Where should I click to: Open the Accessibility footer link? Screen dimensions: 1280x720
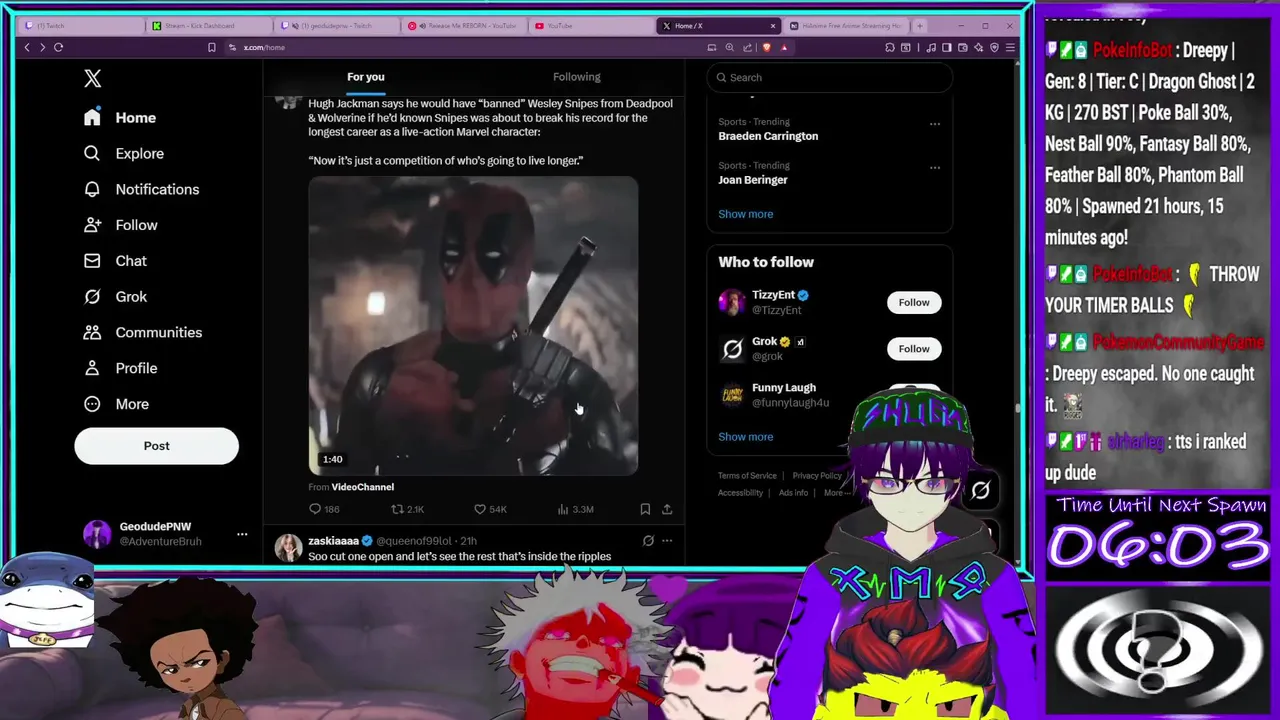click(x=740, y=493)
